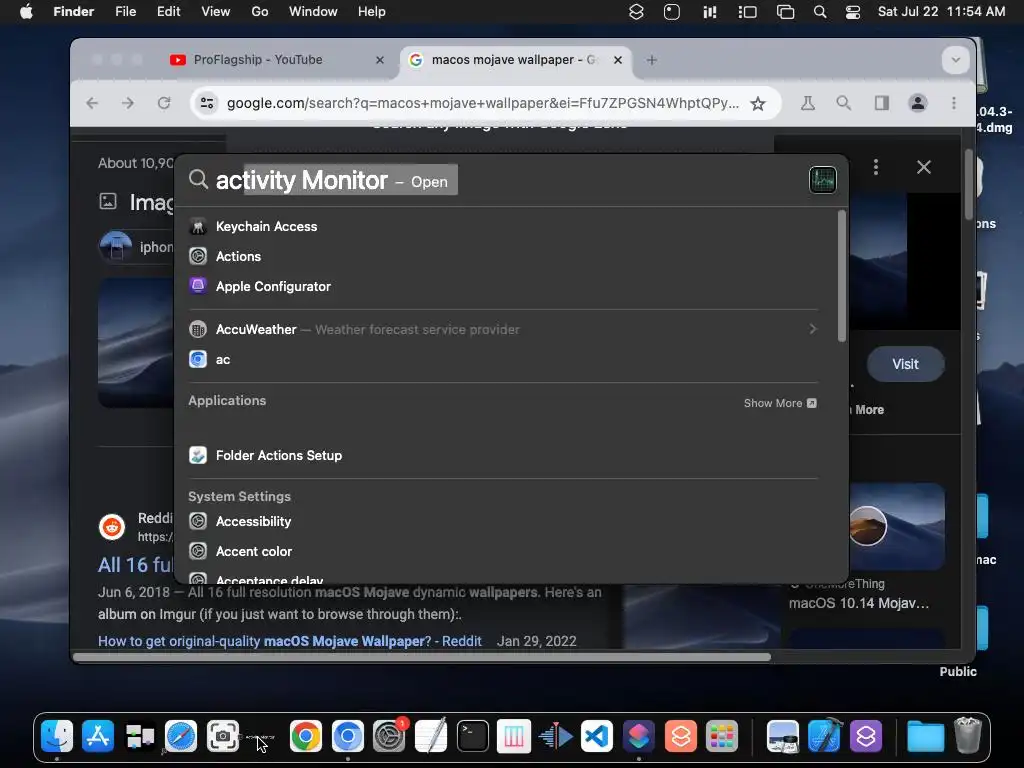Click the Activity Monitor icon in Spotlight
Image resolution: width=1024 pixels, height=768 pixels.
pyautogui.click(x=823, y=180)
